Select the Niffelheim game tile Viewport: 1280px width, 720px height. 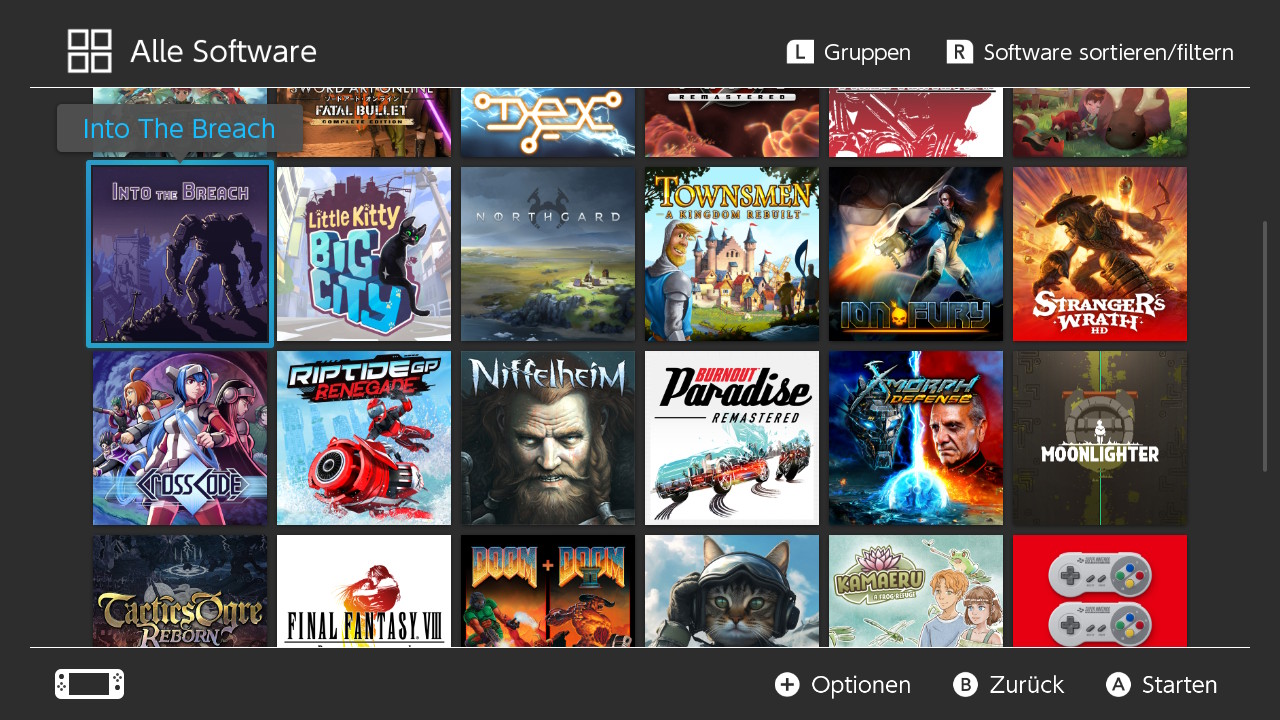point(548,438)
